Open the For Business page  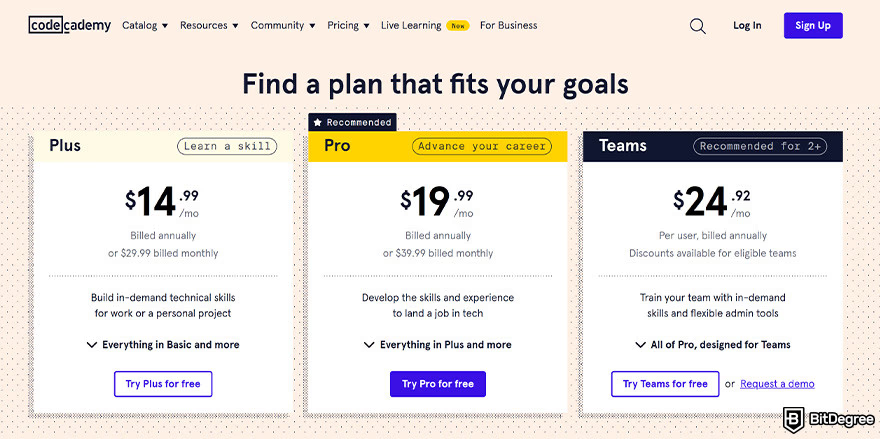[508, 26]
